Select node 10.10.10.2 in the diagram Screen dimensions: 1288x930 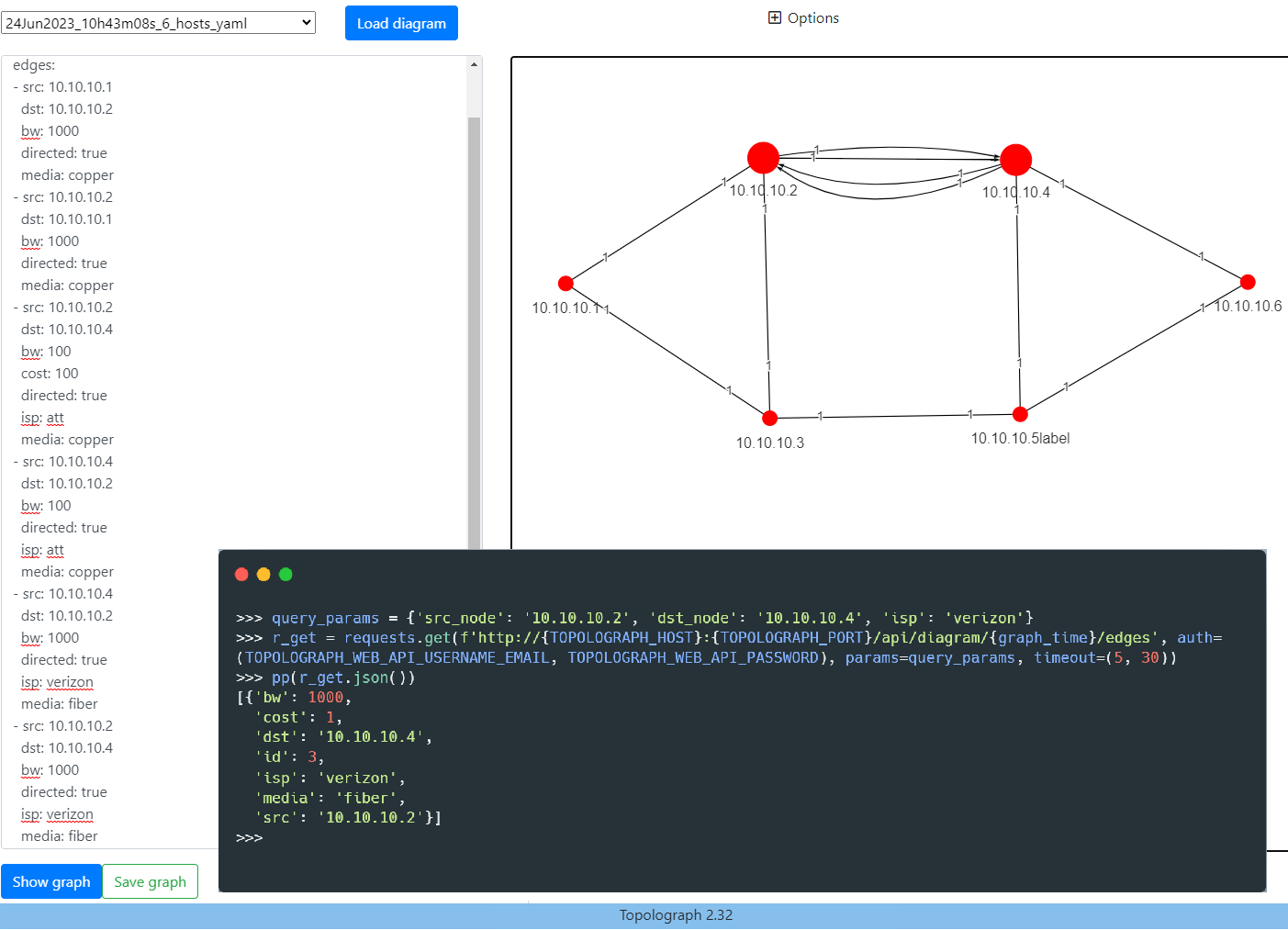(x=763, y=157)
